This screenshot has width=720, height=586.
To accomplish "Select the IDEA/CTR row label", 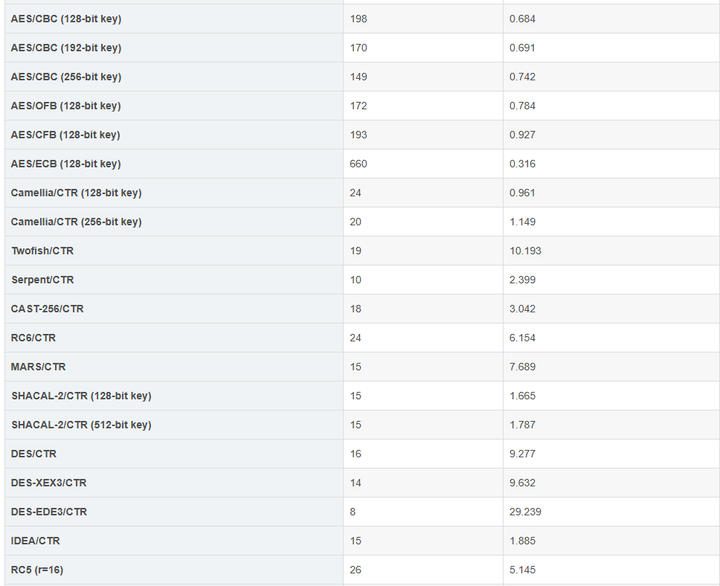I will 35,541.
